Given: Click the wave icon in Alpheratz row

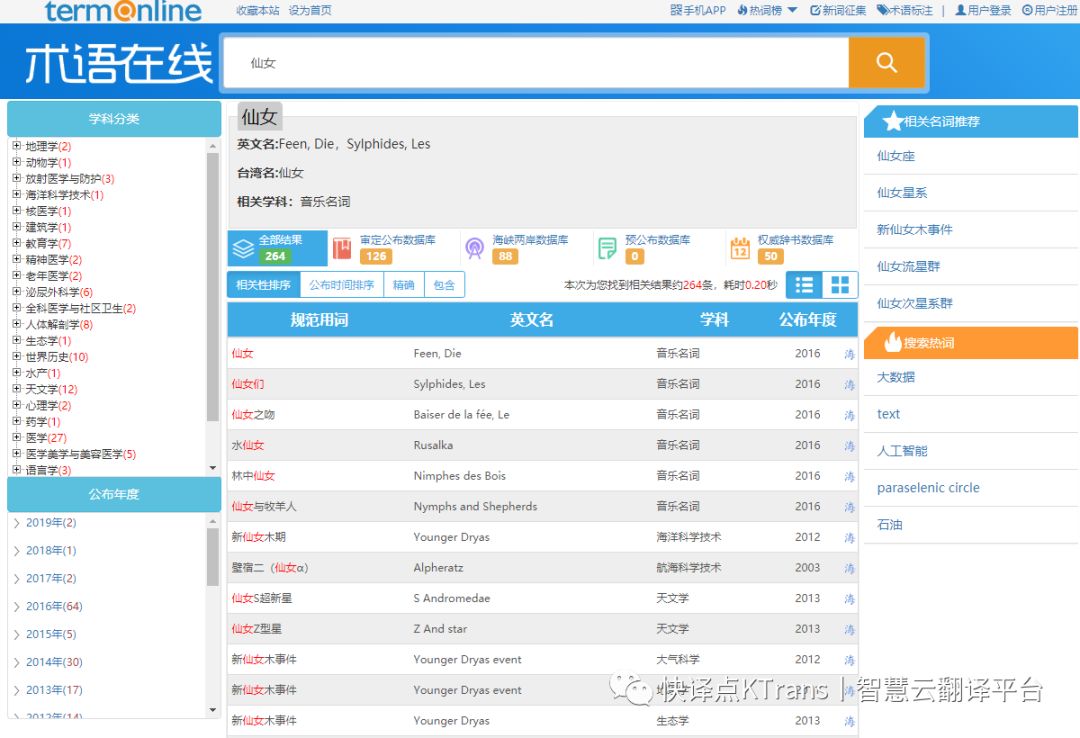Looking at the screenshot, I should (849, 568).
